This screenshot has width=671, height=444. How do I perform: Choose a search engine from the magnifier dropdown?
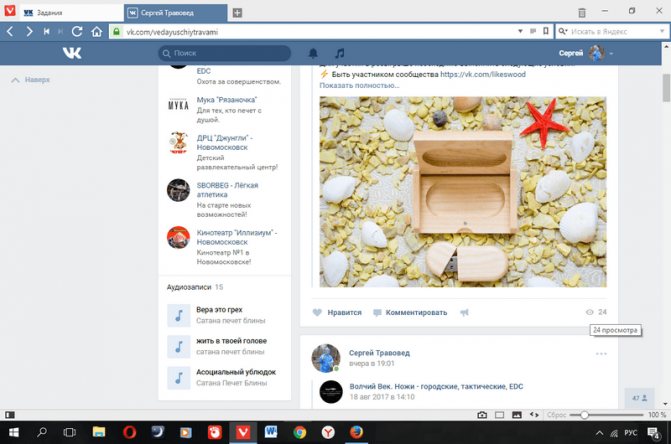click(563, 31)
